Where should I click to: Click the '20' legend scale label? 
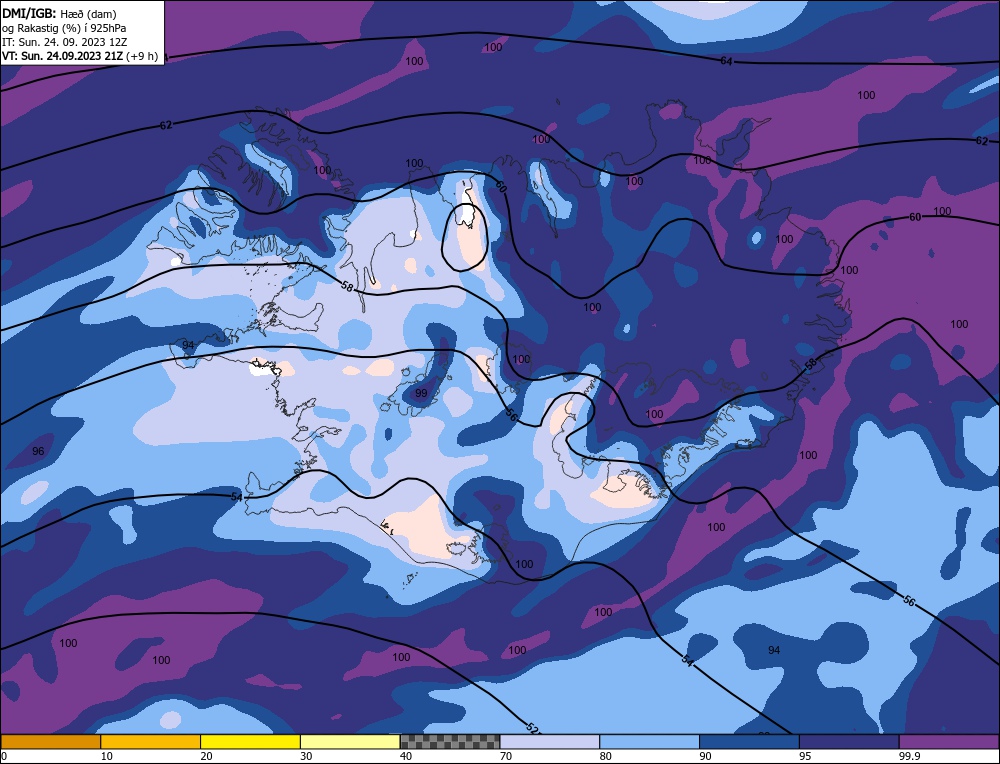coord(207,756)
